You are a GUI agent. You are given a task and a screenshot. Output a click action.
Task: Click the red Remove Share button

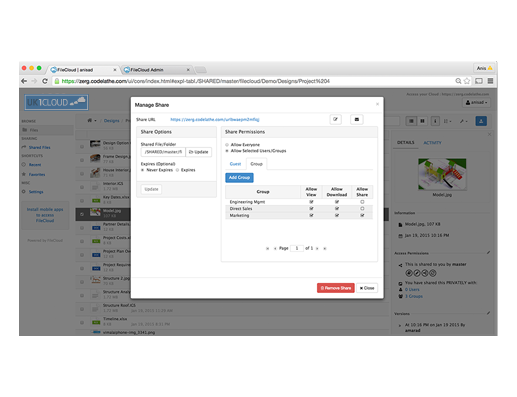(x=335, y=288)
